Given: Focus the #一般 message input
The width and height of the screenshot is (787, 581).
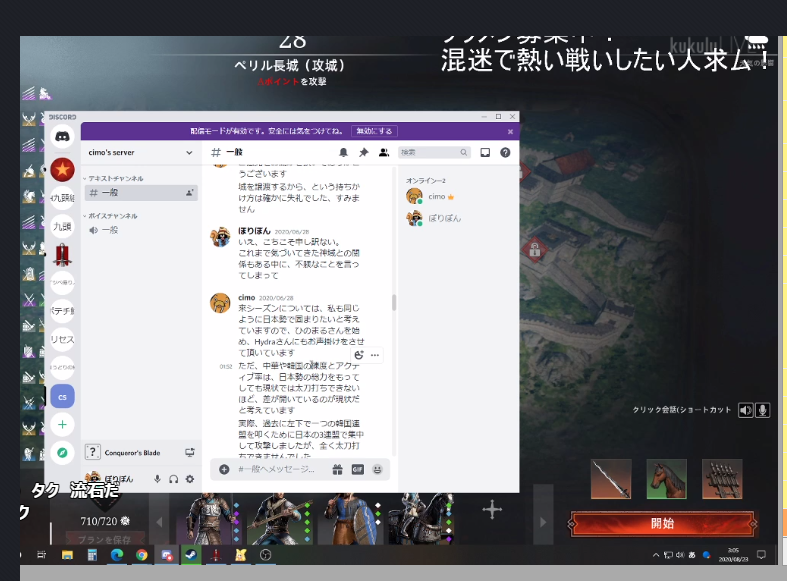Looking at the screenshot, I should click(x=277, y=469).
